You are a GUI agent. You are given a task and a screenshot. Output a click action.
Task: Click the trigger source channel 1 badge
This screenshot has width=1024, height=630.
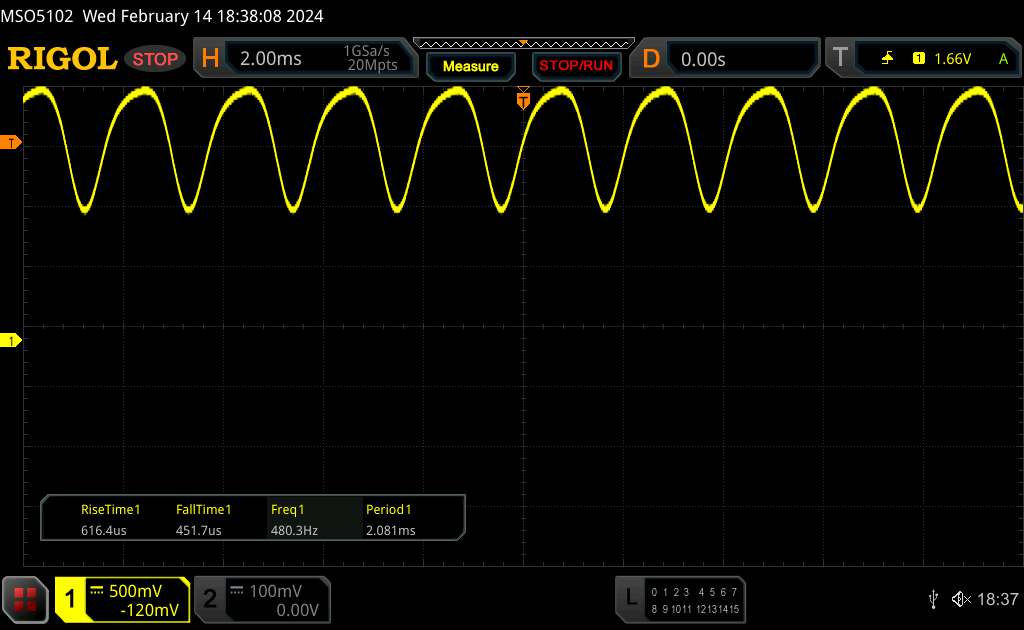point(919,59)
